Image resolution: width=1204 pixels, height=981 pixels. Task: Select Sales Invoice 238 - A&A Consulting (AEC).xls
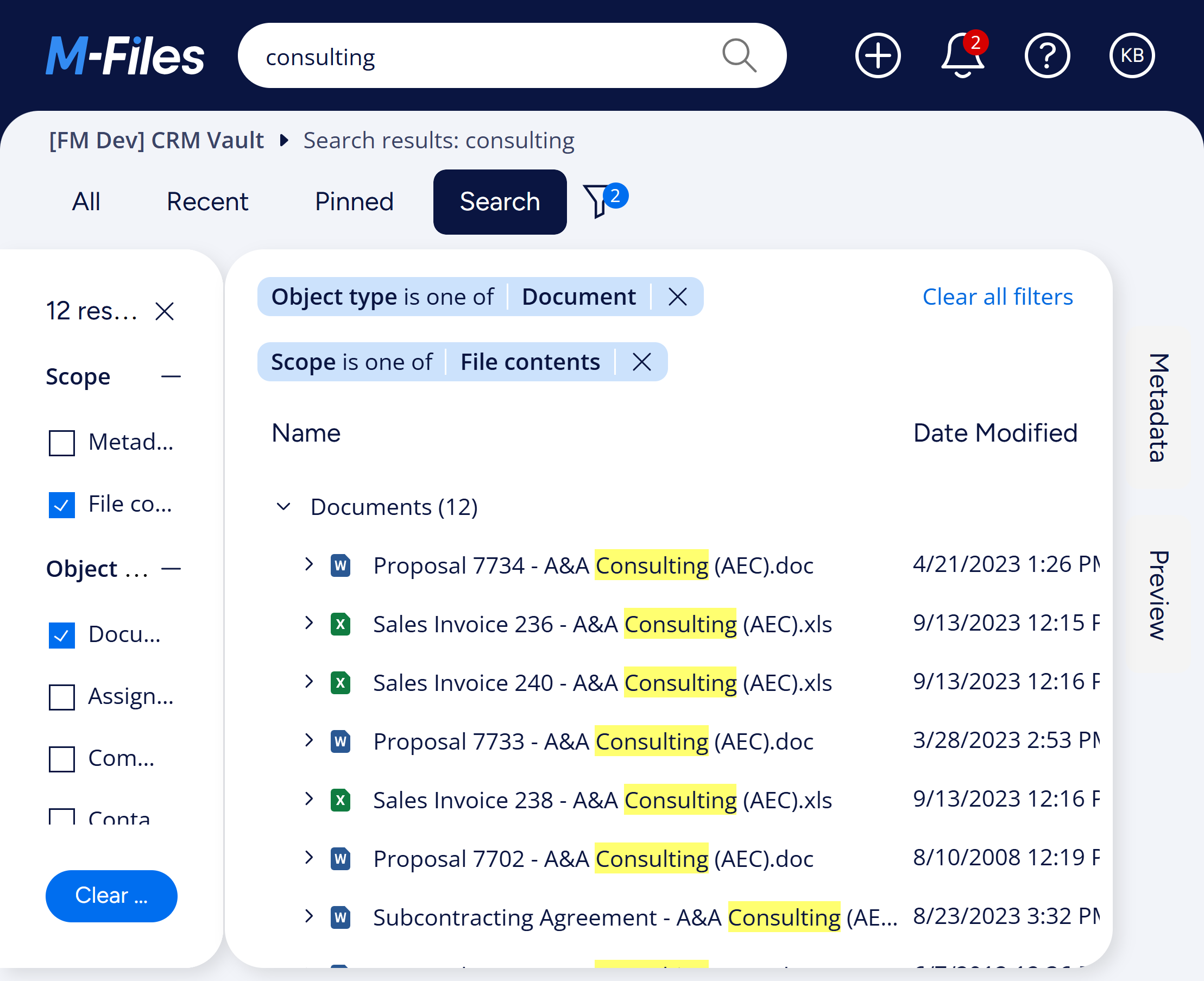(x=602, y=800)
